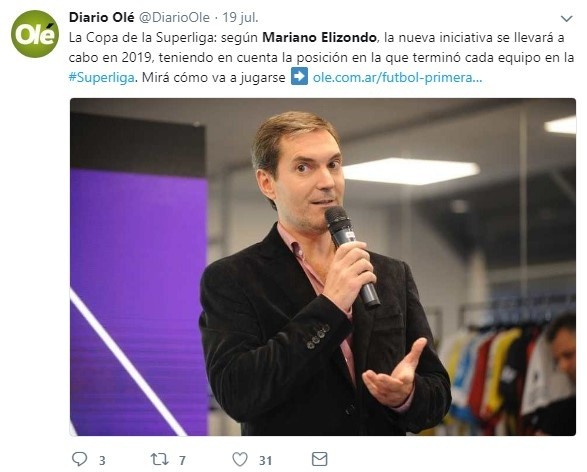Retweet using the retweet arrows icon
Viewport: 587px width, 472px height.
[x=159, y=459]
